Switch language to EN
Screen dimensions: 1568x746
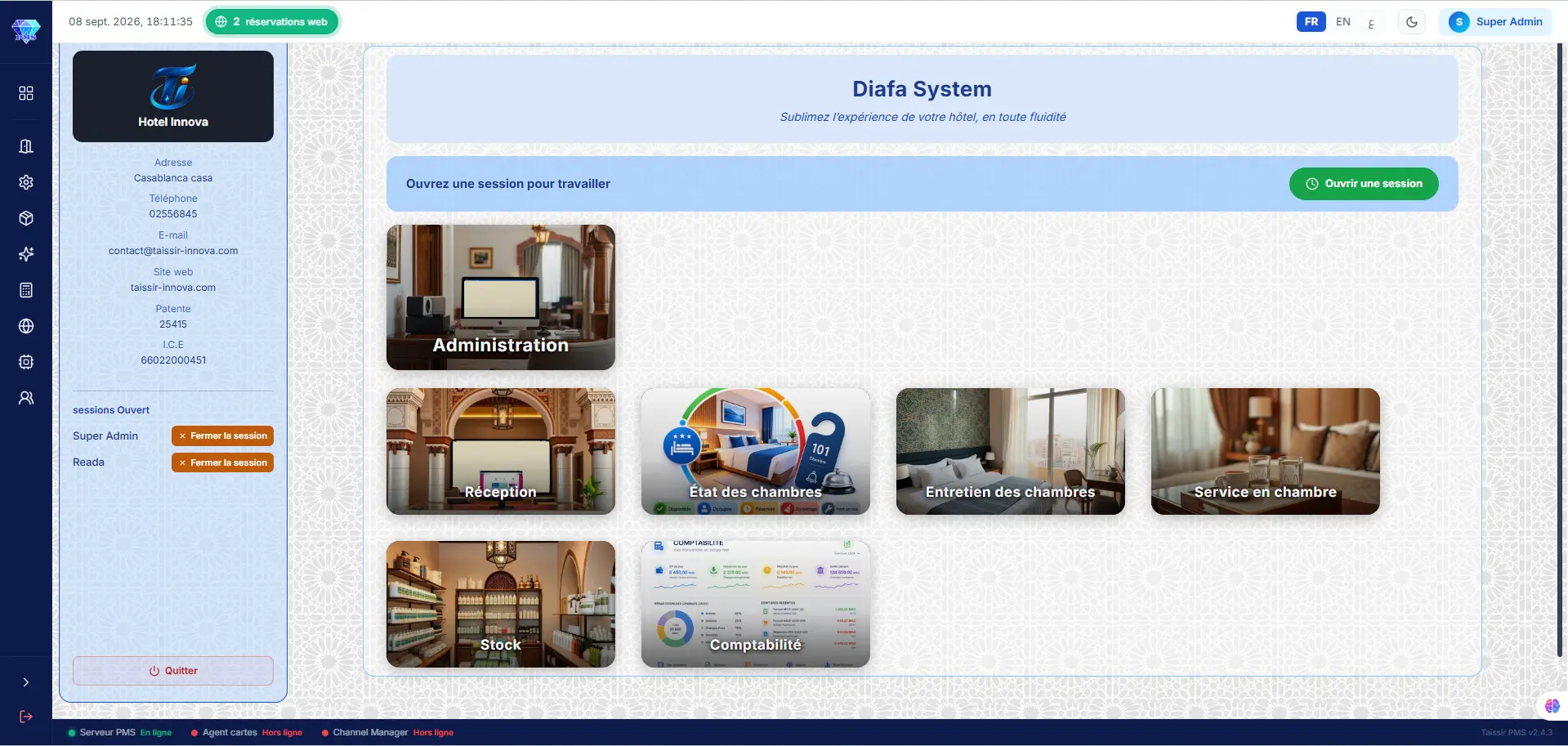[x=1343, y=22]
